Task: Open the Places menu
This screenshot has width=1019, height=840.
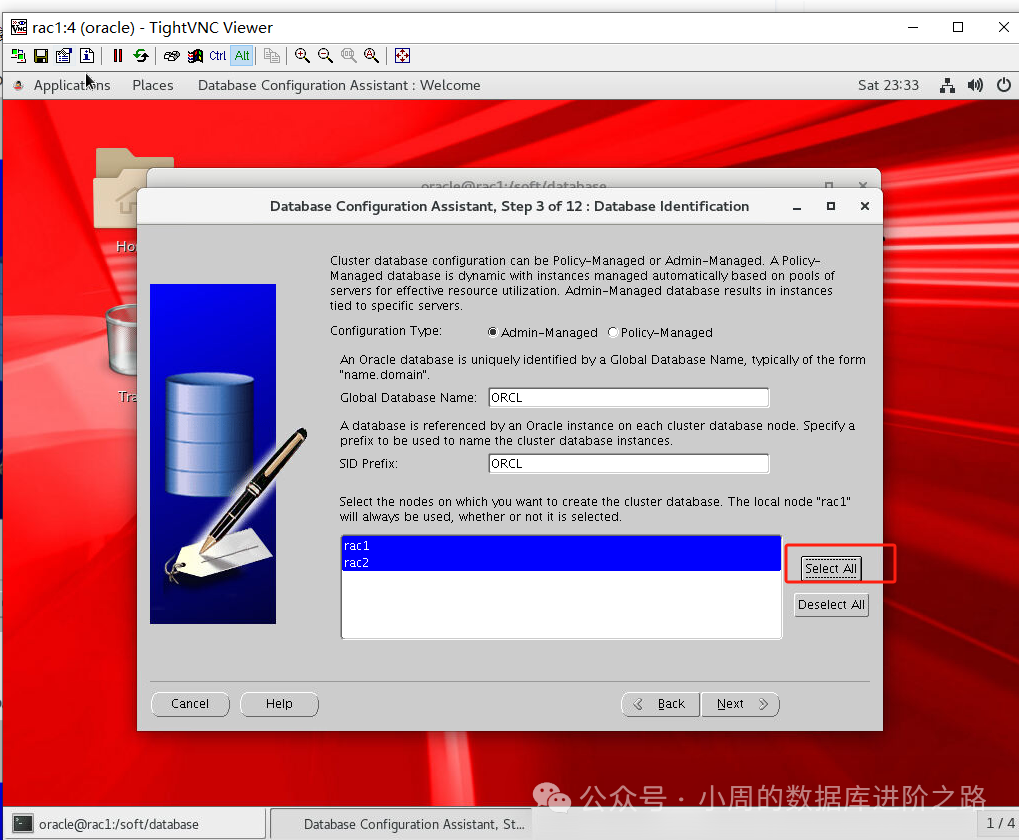Action: point(153,85)
